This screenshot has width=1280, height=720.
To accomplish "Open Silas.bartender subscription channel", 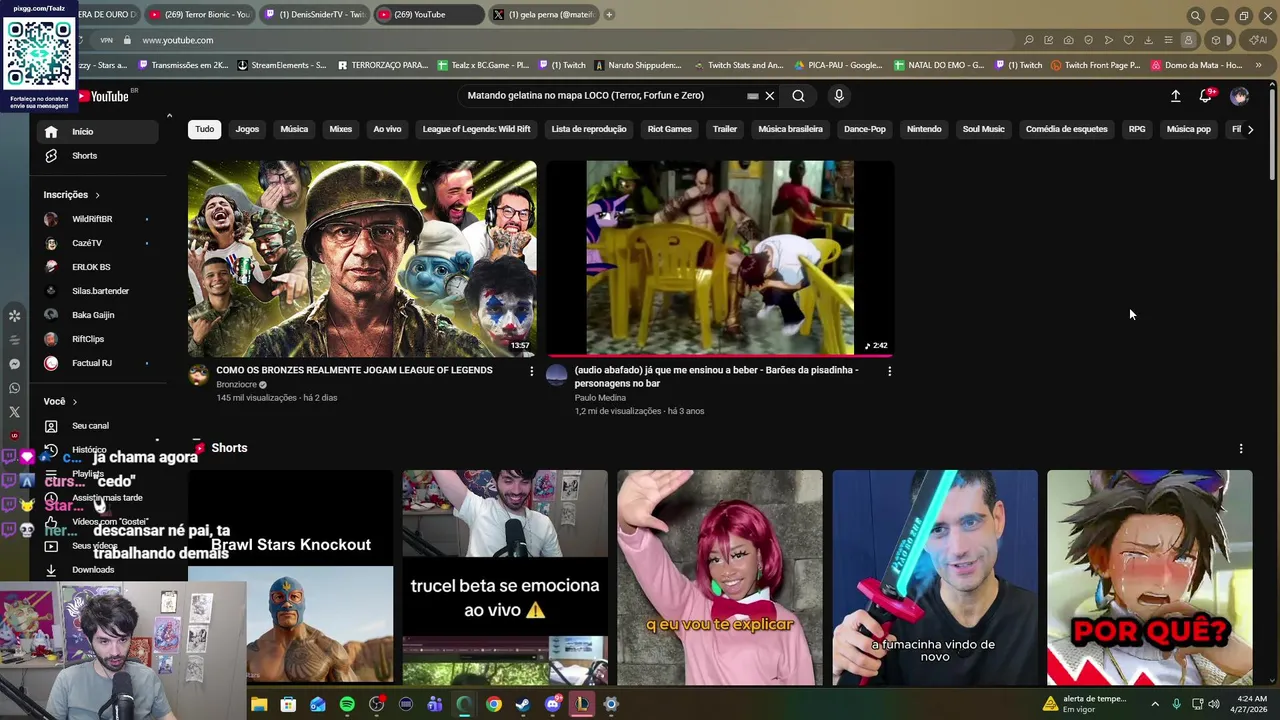I will (98, 291).
